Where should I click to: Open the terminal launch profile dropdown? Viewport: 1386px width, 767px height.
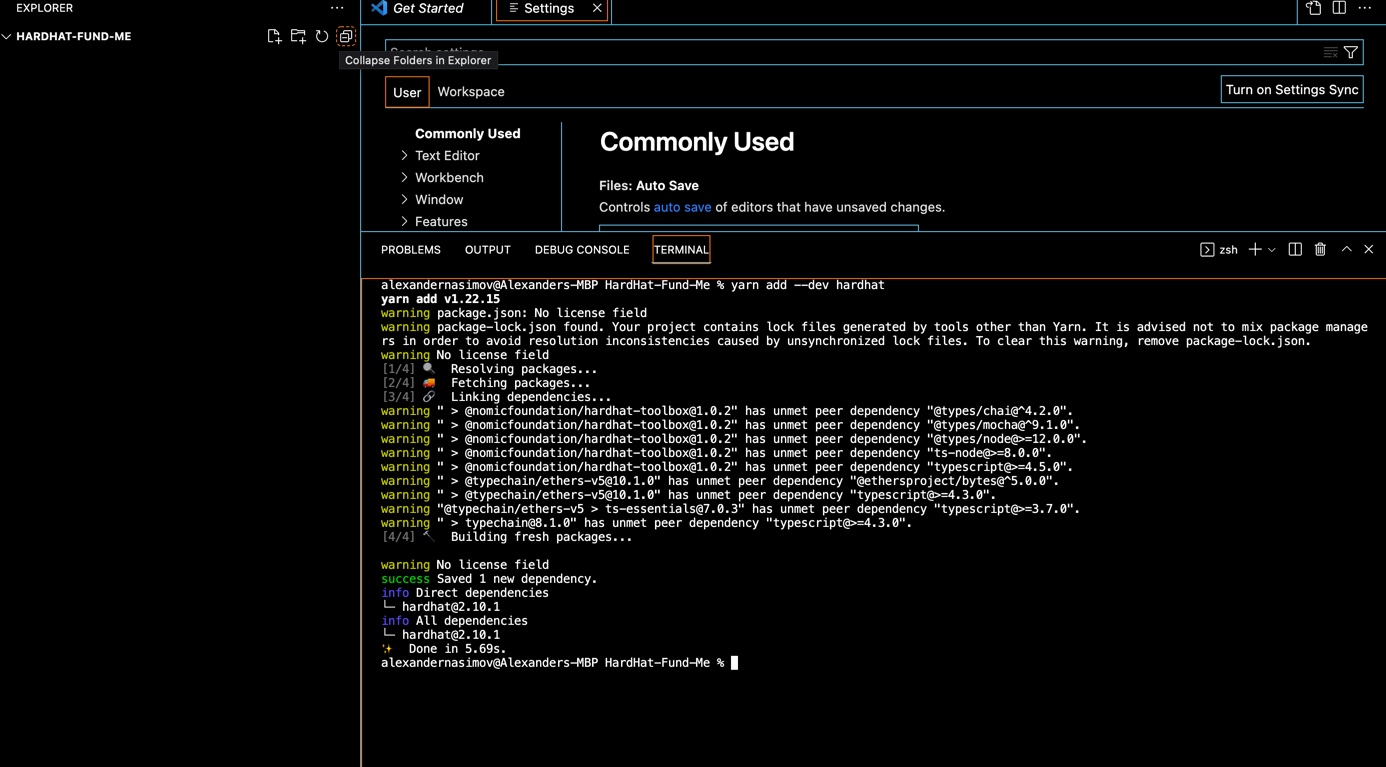coord(1272,250)
